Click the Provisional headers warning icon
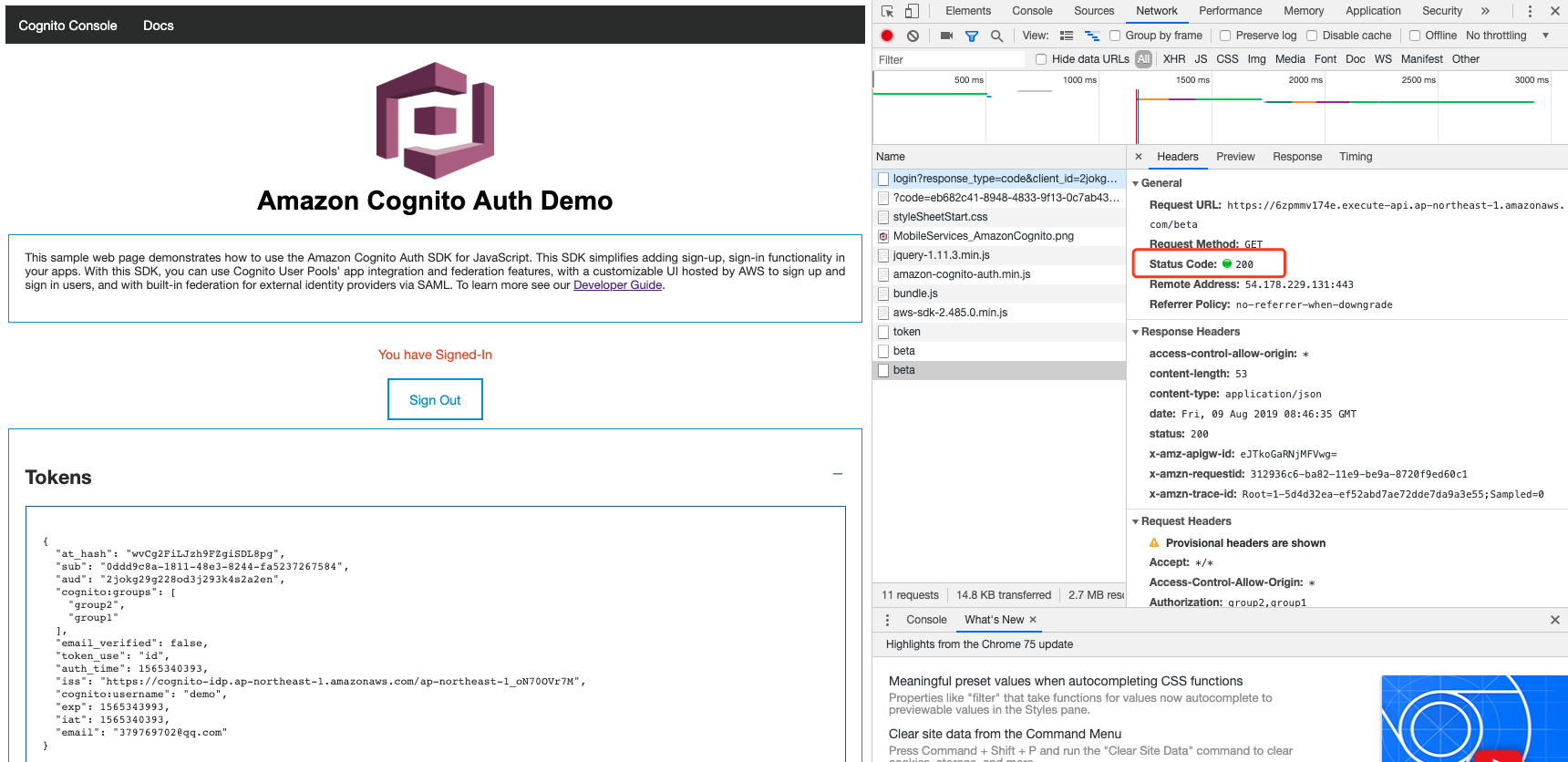Viewport: 1568px width, 762px height. pos(1154,543)
